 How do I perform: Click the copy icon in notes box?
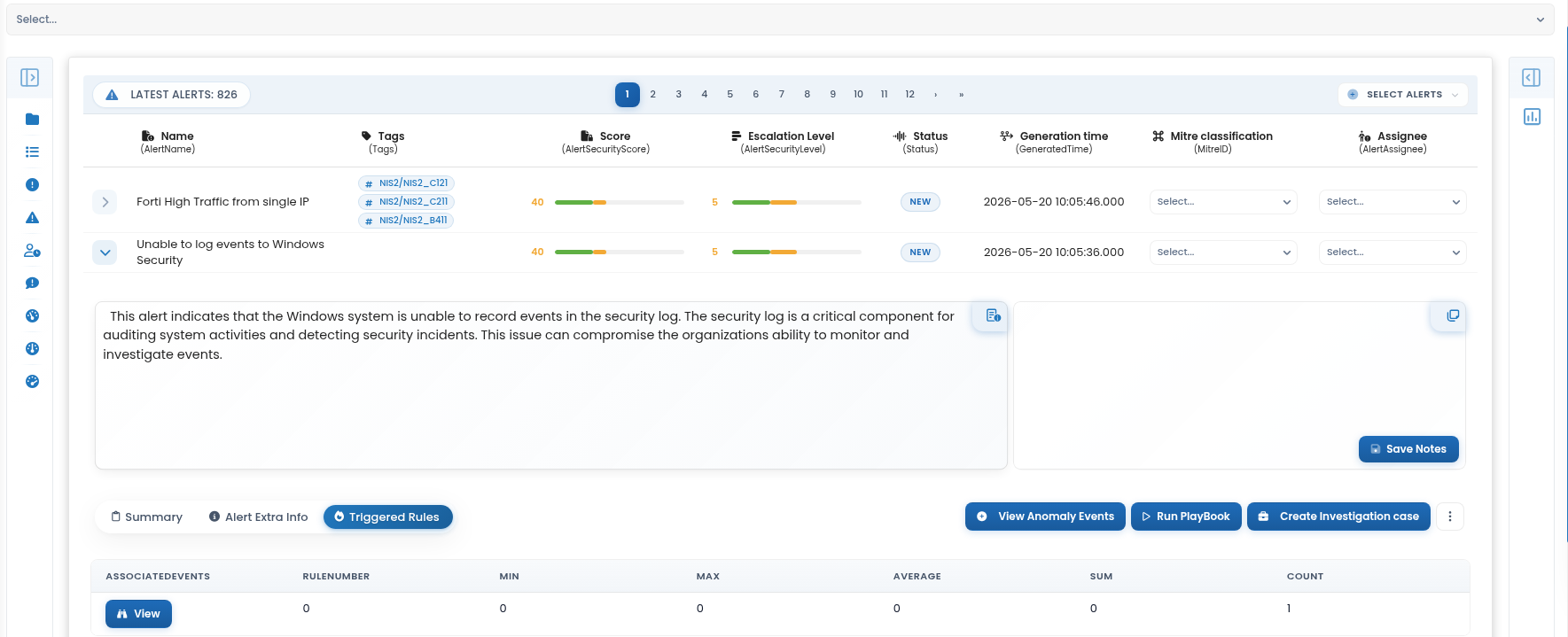[1453, 315]
